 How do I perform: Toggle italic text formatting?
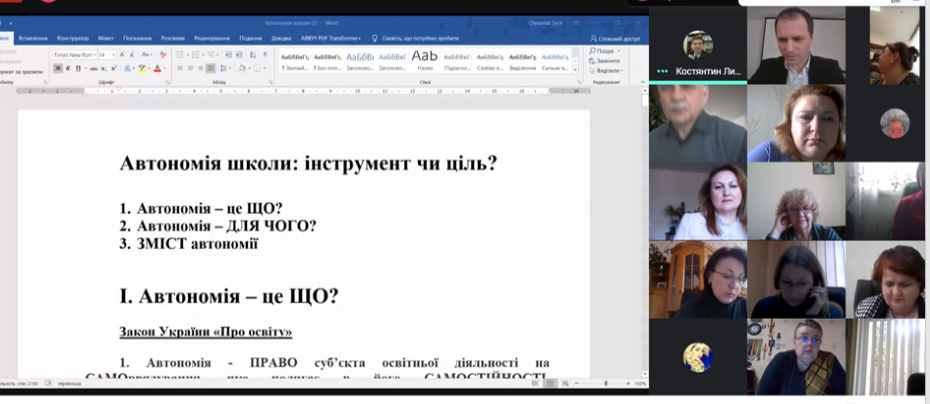(67, 68)
